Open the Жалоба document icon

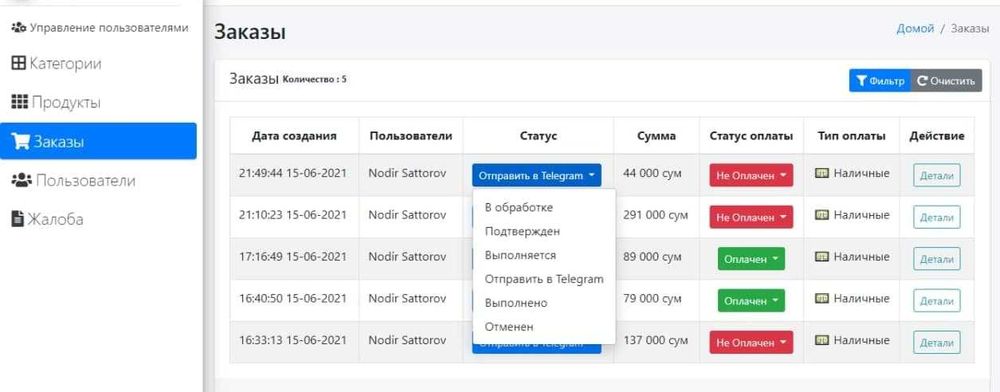tap(18, 219)
